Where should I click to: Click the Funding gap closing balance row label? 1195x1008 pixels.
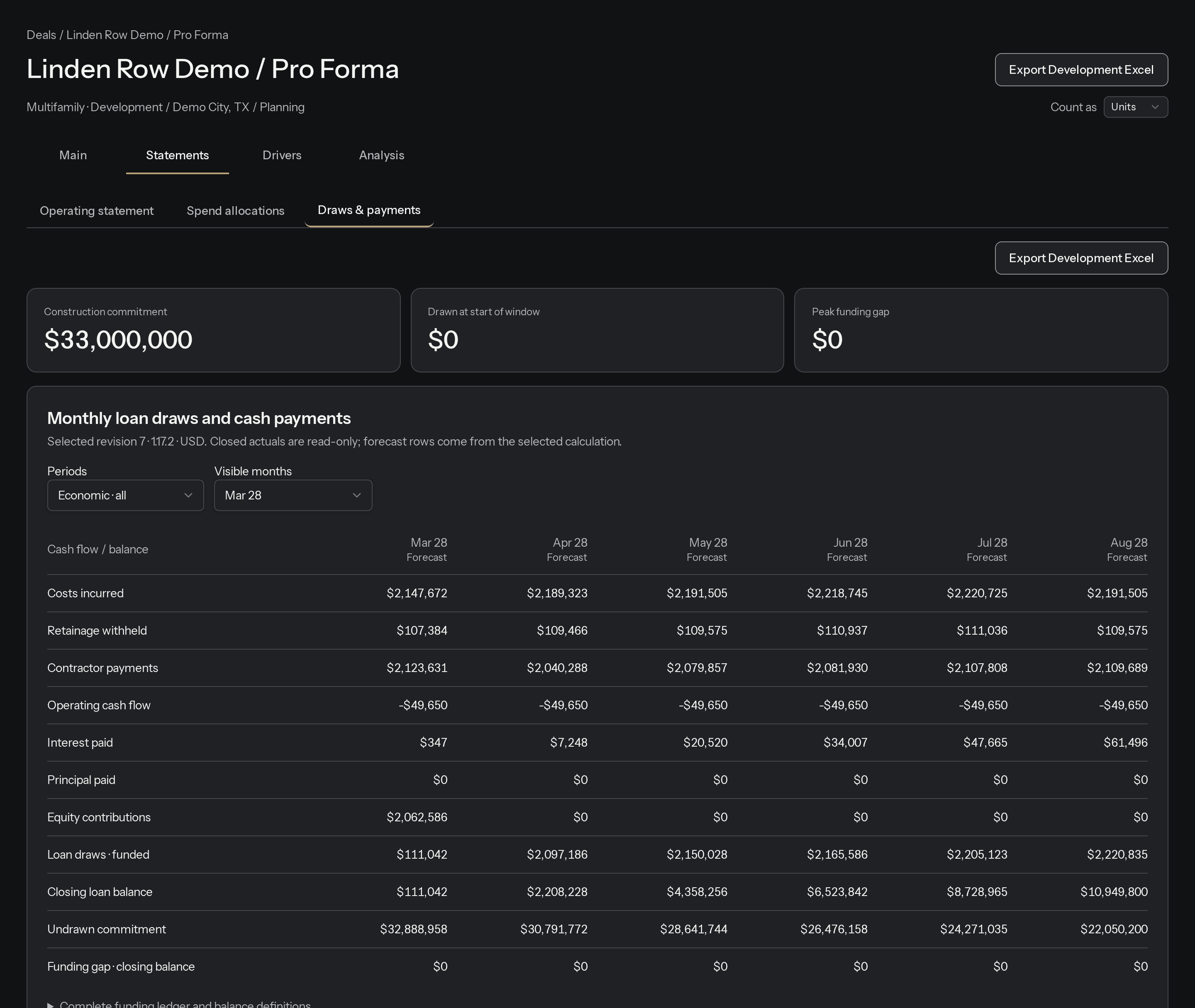(x=121, y=966)
